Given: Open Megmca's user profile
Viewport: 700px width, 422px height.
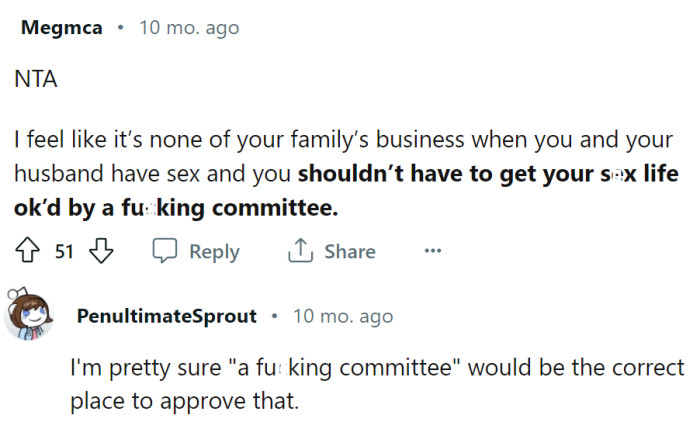Looking at the screenshot, I should tap(62, 28).
